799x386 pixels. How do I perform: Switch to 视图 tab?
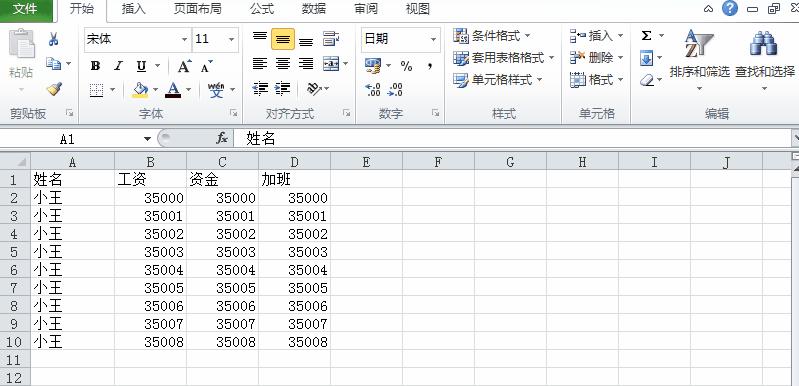(418, 9)
